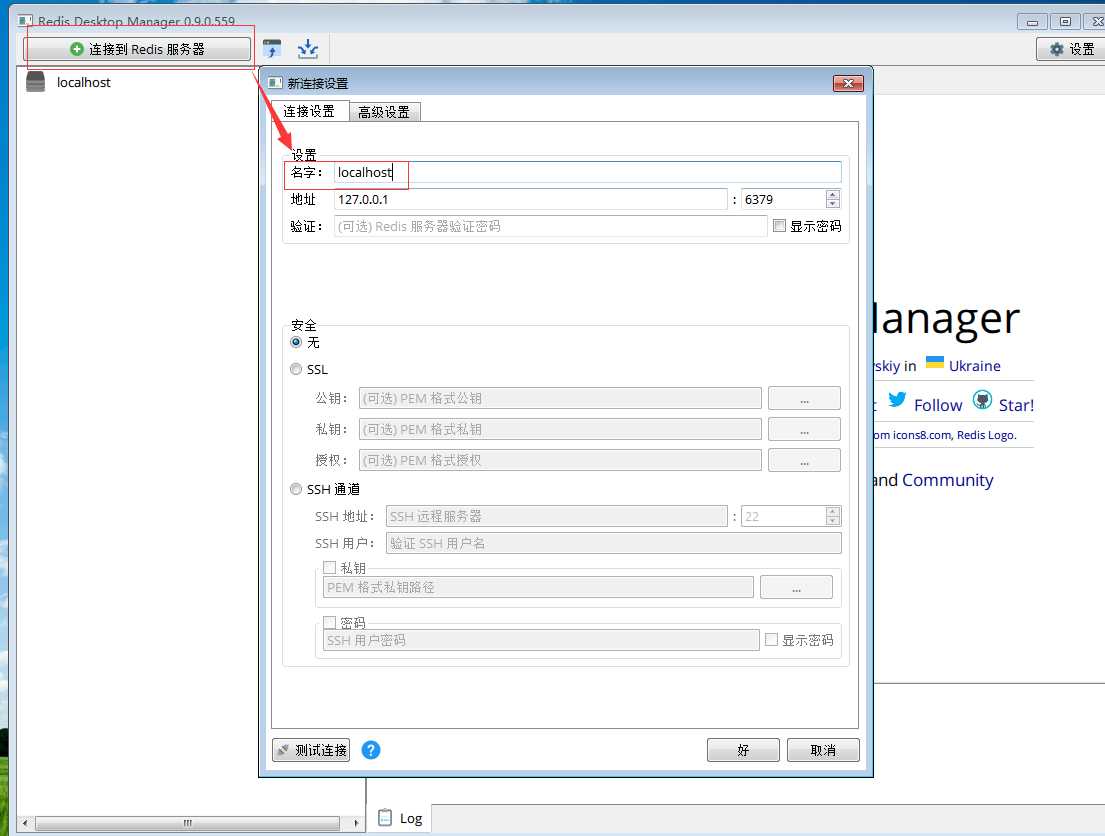Click the scrollbar right arrow in the connections panel

357,823
